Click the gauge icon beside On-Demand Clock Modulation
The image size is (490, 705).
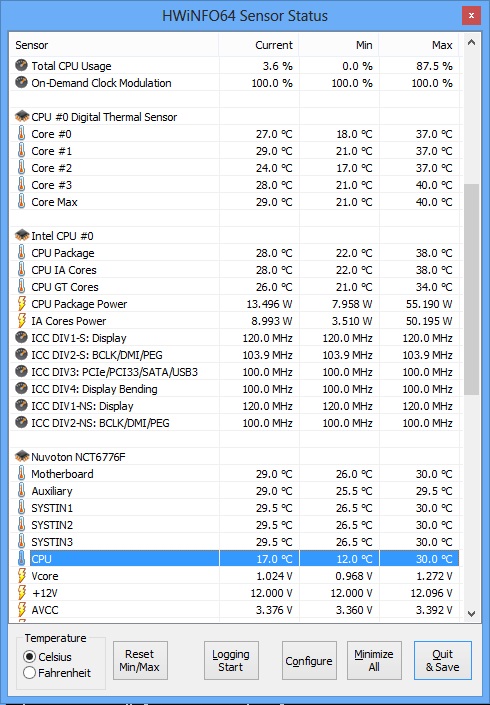21,83
